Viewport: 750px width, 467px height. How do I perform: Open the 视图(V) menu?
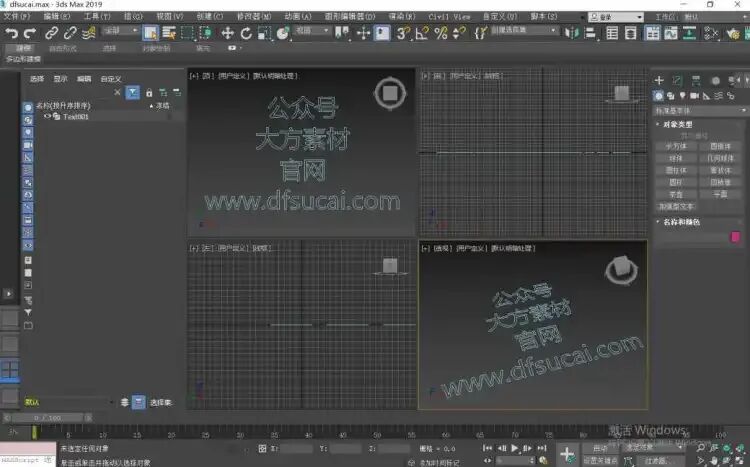coord(170,16)
